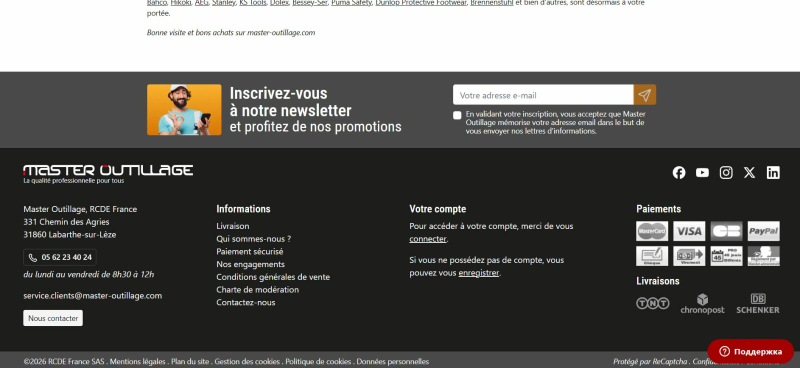
Task: Click the MasterCard payment icon
Action: pyautogui.click(x=652, y=231)
